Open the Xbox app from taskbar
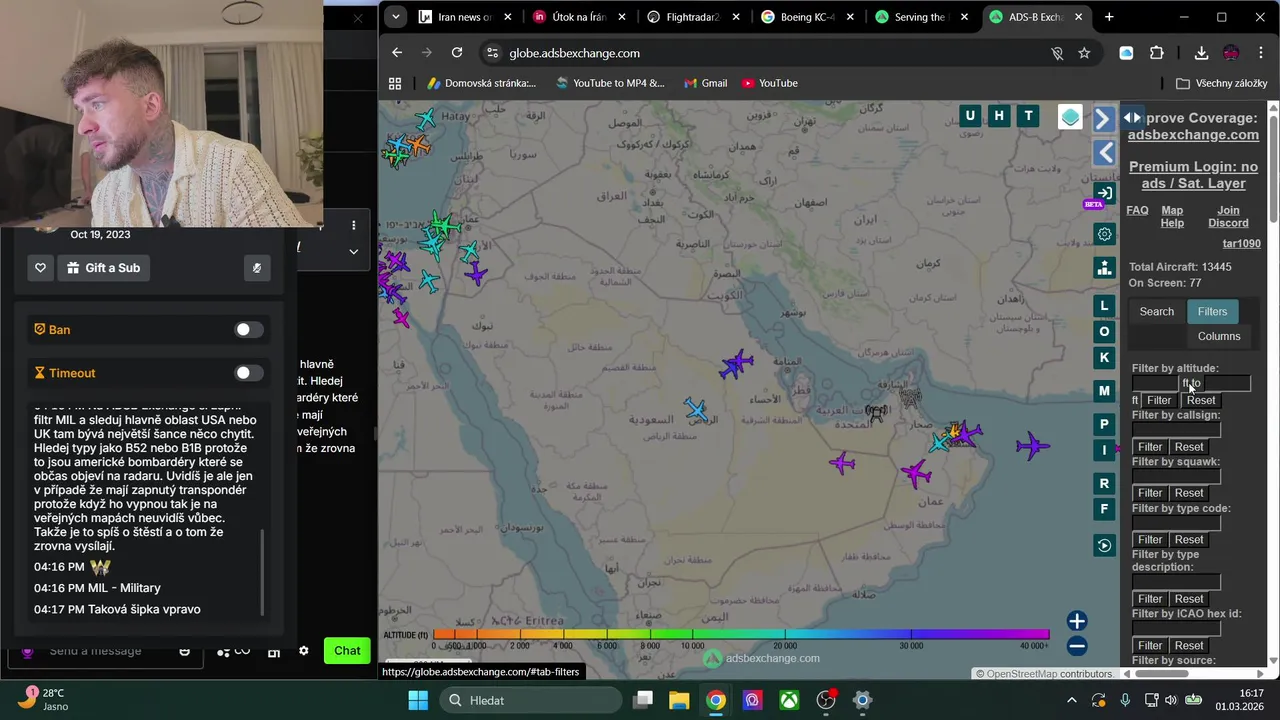 coord(789,700)
